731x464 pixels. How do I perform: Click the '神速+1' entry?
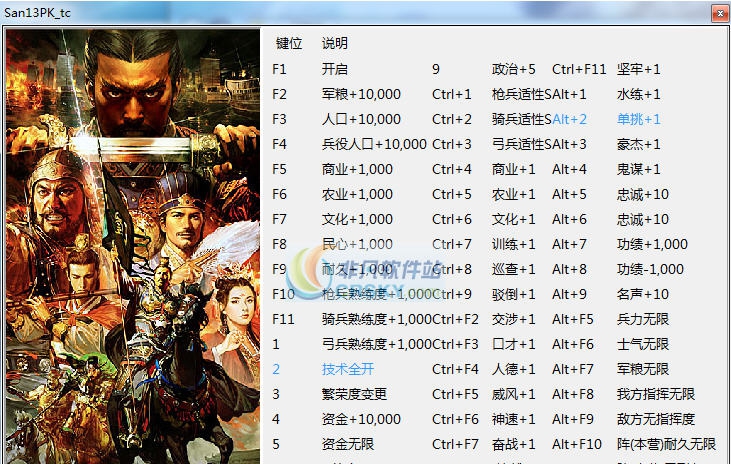[x=513, y=419]
